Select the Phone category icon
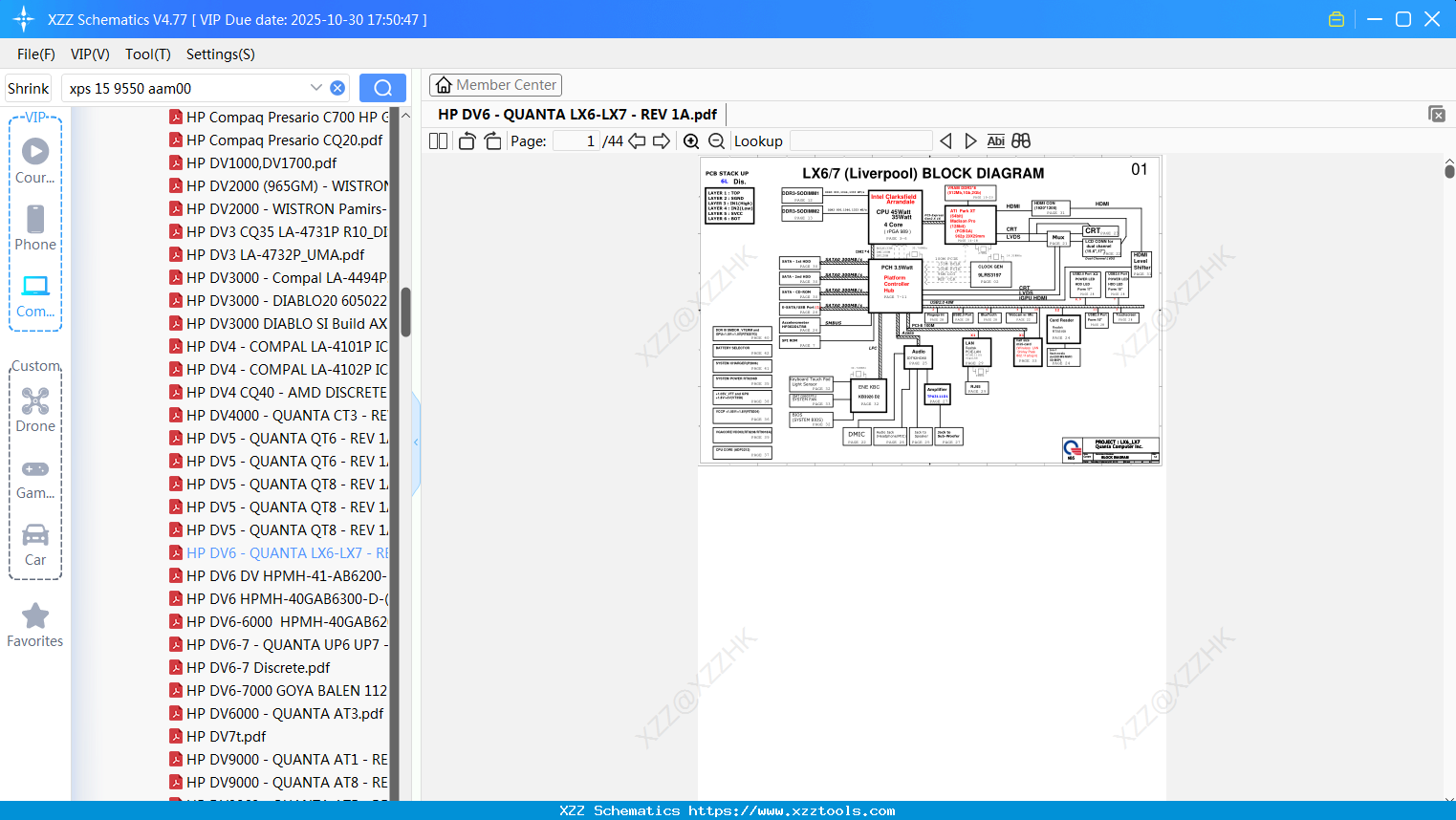The image size is (1456, 820). coord(35,227)
